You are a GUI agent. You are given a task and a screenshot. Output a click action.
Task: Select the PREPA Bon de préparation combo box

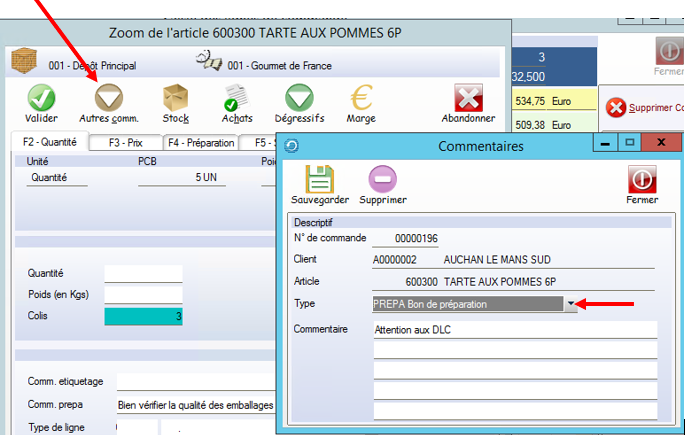coord(468,303)
